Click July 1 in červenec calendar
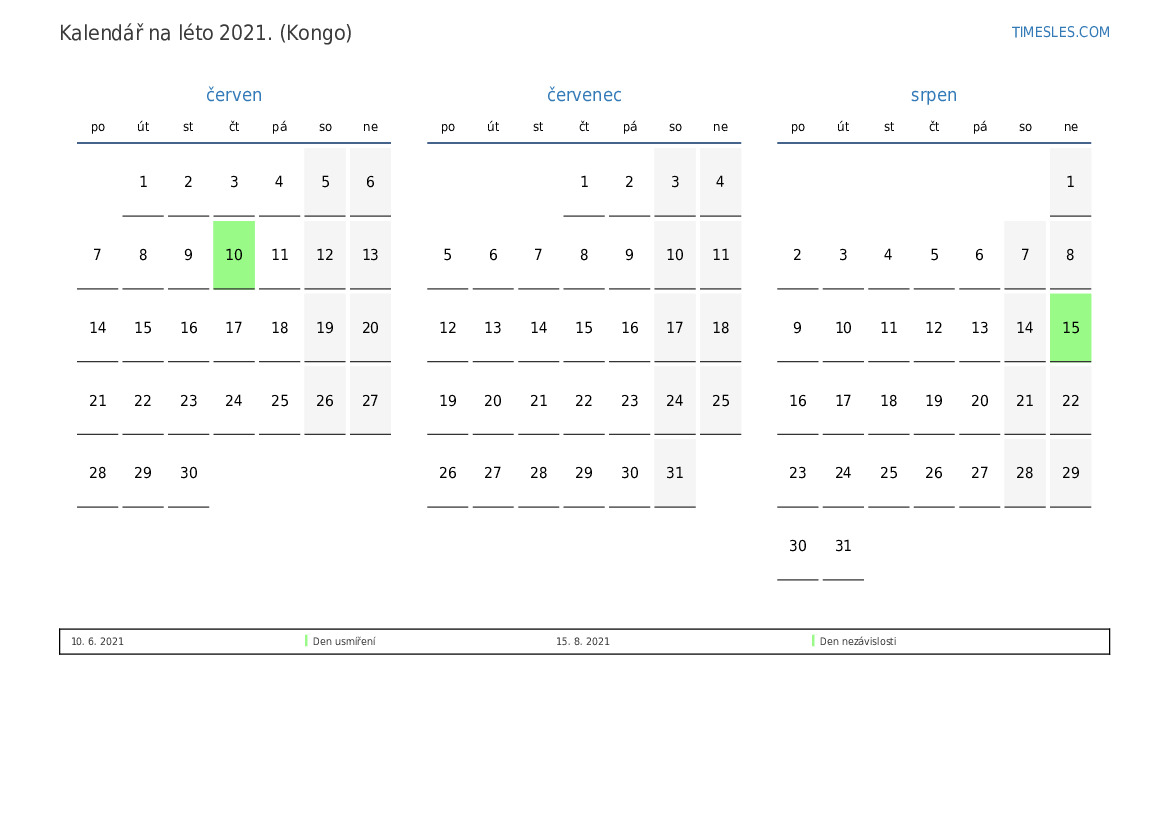Image resolution: width=1169 pixels, height=827 pixels. [584, 182]
